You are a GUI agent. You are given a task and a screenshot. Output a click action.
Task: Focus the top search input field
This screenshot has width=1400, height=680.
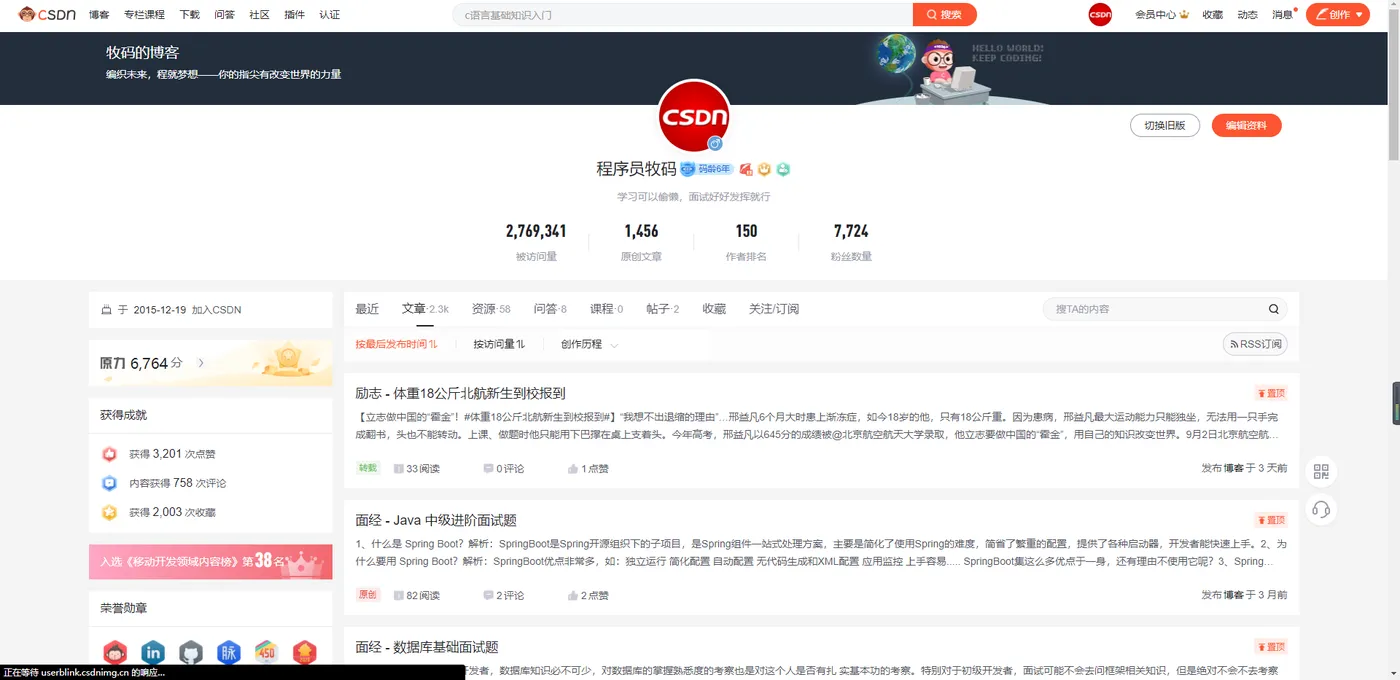(x=683, y=15)
